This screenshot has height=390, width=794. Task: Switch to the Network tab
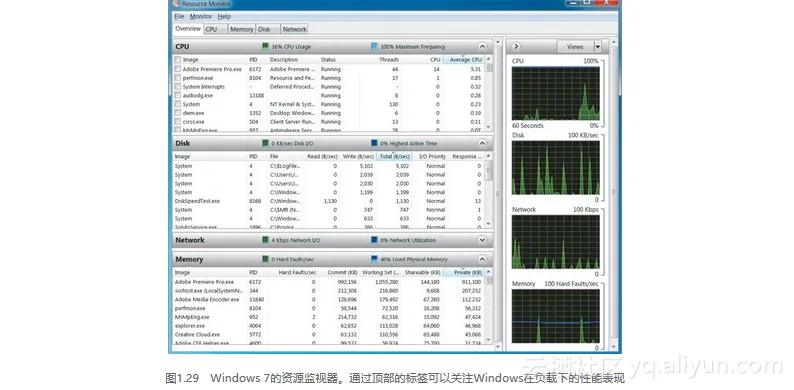point(294,29)
